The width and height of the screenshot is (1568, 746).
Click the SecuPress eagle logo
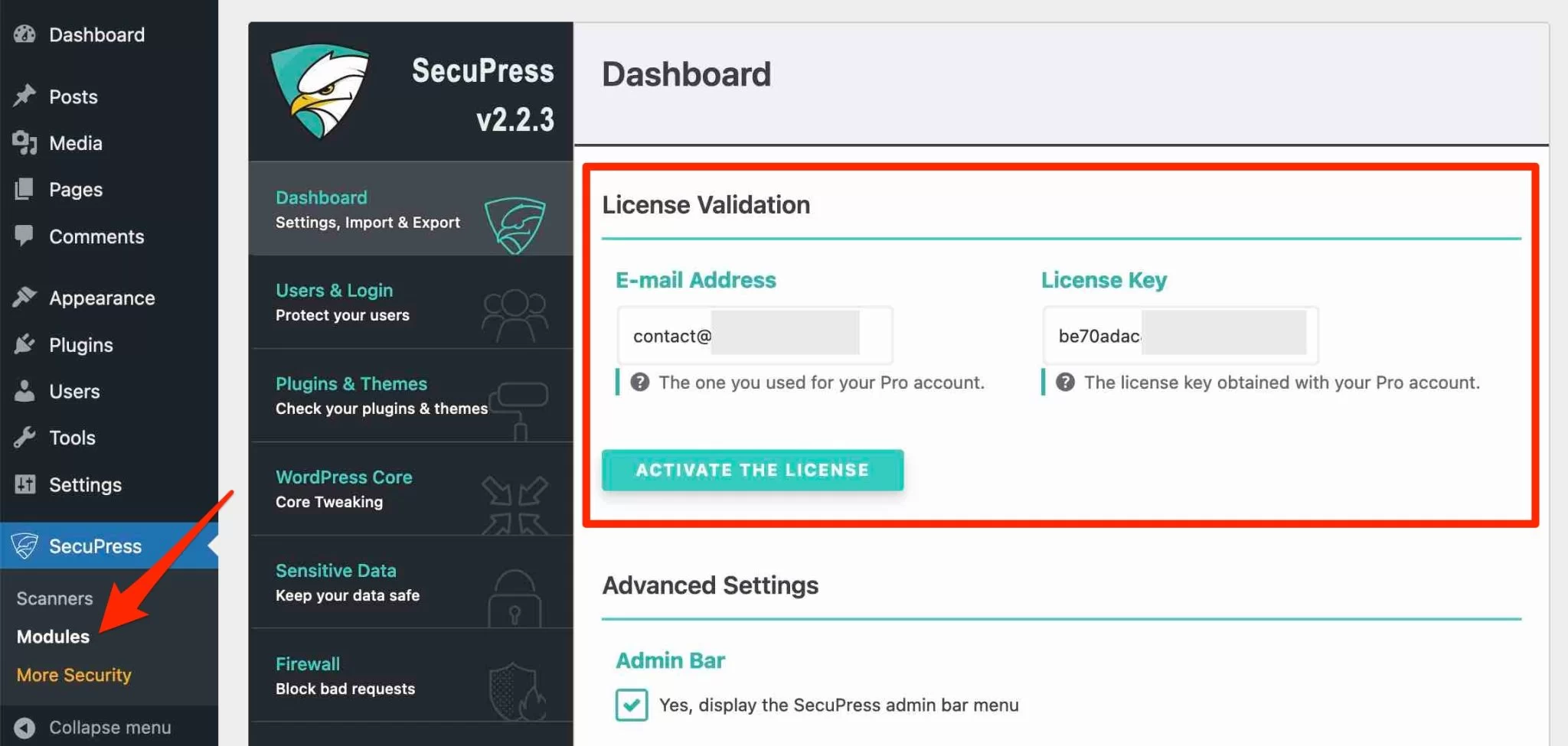coord(320,92)
